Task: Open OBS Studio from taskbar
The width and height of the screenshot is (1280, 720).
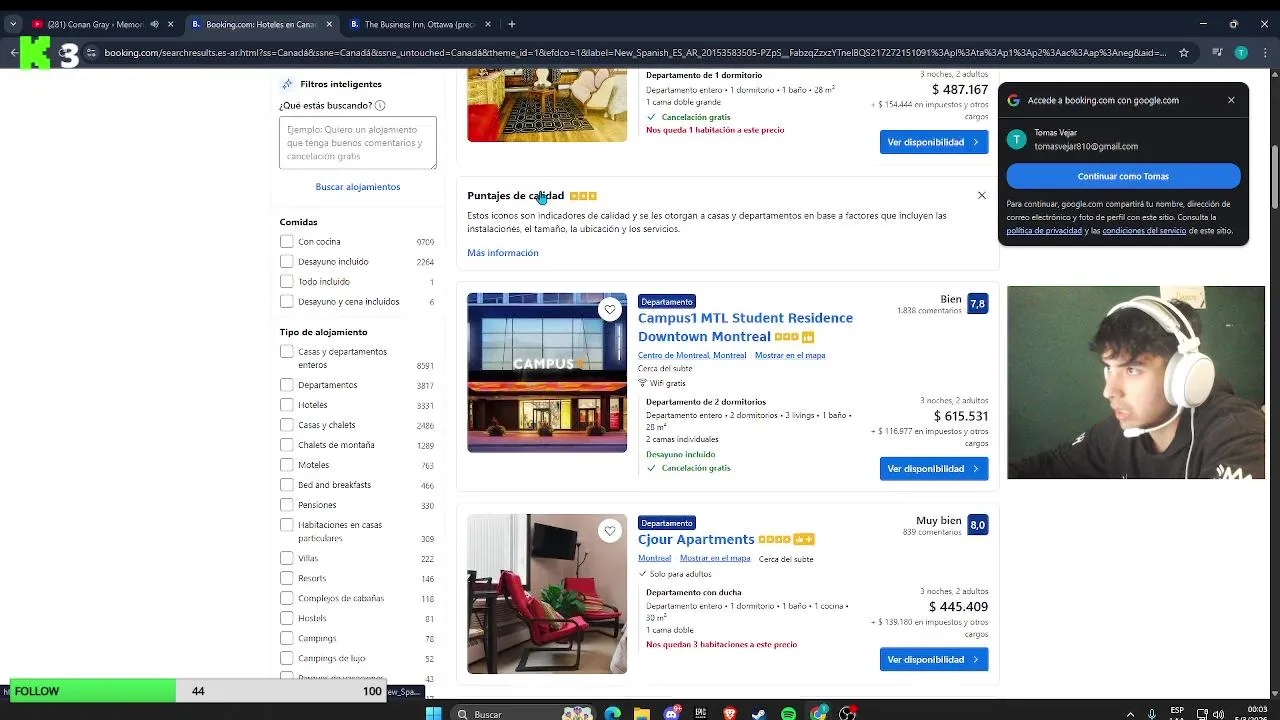Action: [848, 713]
